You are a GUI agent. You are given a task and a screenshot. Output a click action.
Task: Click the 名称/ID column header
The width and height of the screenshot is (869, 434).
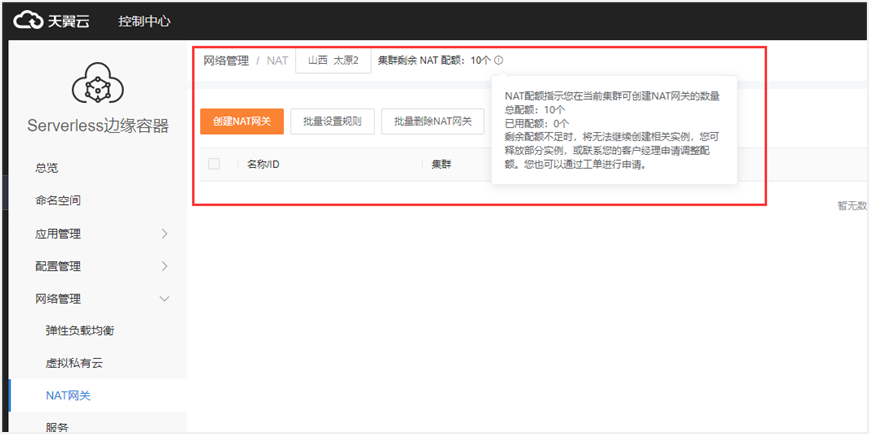tap(263, 165)
